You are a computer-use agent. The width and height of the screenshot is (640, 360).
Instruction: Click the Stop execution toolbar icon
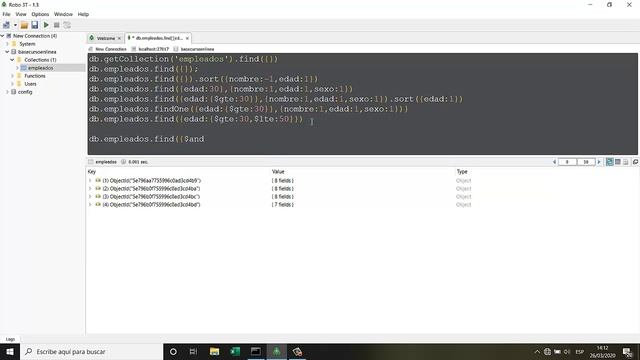57,25
